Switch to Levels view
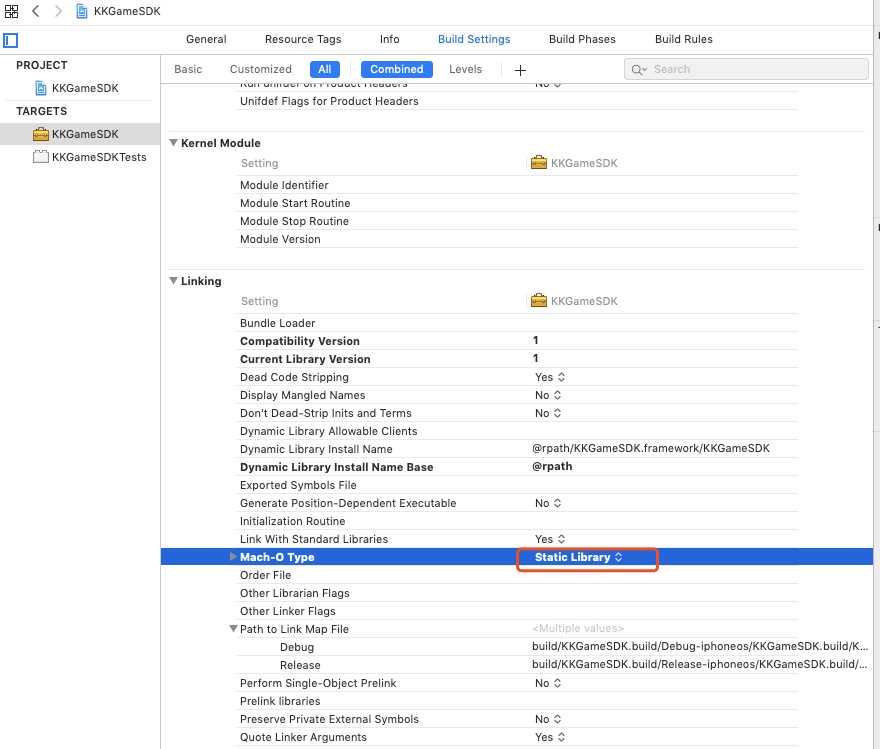 465,69
